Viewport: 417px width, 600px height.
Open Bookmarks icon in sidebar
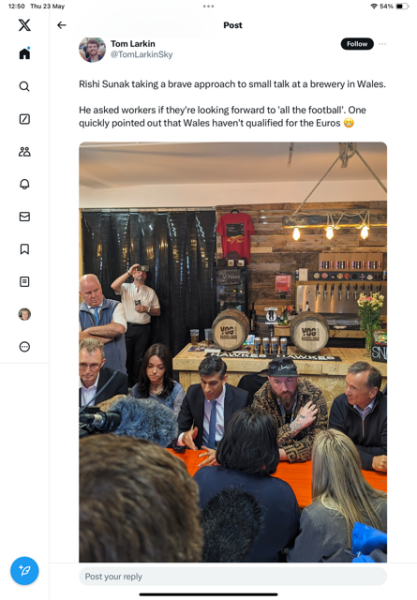[x=24, y=249]
